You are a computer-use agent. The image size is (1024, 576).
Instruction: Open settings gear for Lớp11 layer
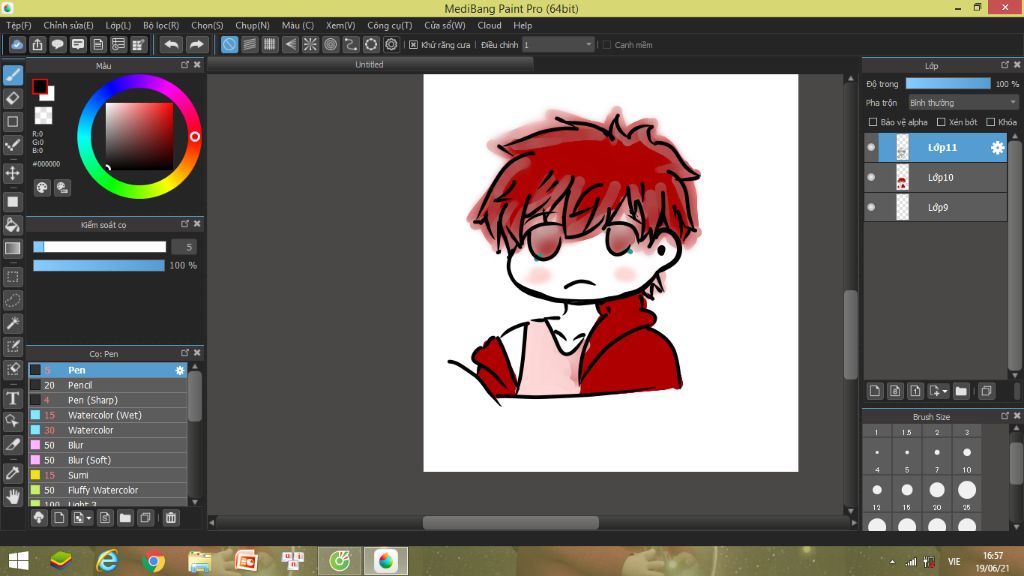pyautogui.click(x=997, y=148)
